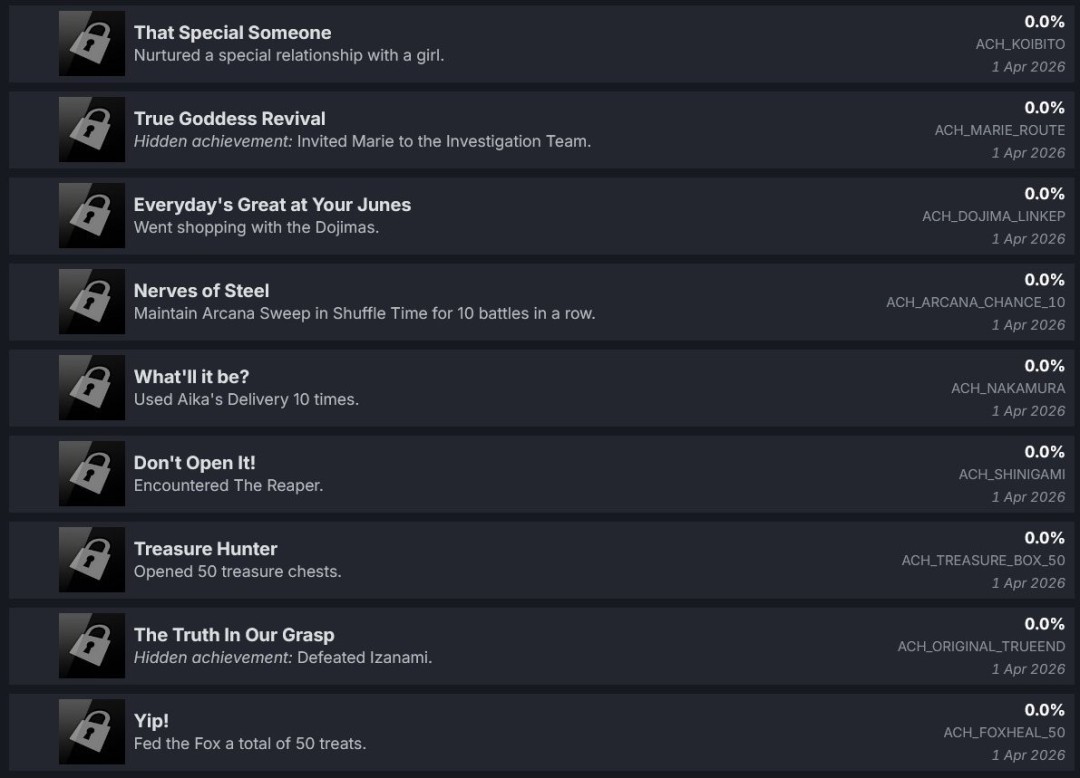Select the Don't Open It! lock icon

(92, 474)
